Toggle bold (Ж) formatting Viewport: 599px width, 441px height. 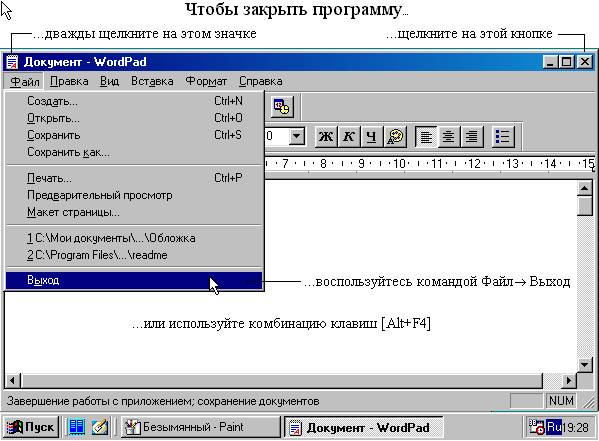326,136
